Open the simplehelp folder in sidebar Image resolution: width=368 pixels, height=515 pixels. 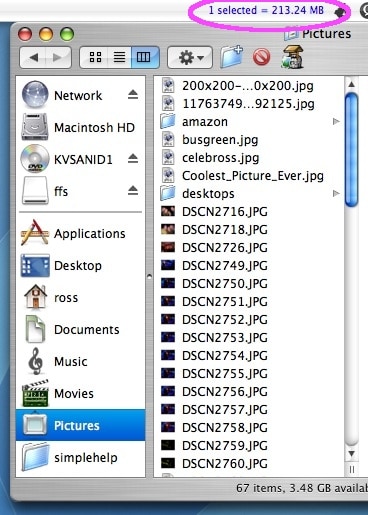click(80, 457)
